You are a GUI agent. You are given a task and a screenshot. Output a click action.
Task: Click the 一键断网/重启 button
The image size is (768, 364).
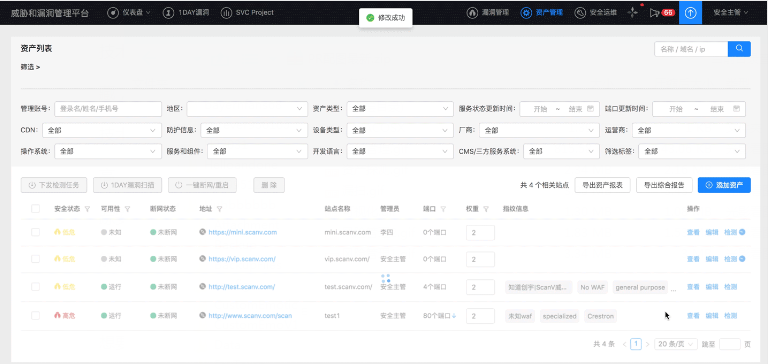click(x=202, y=185)
